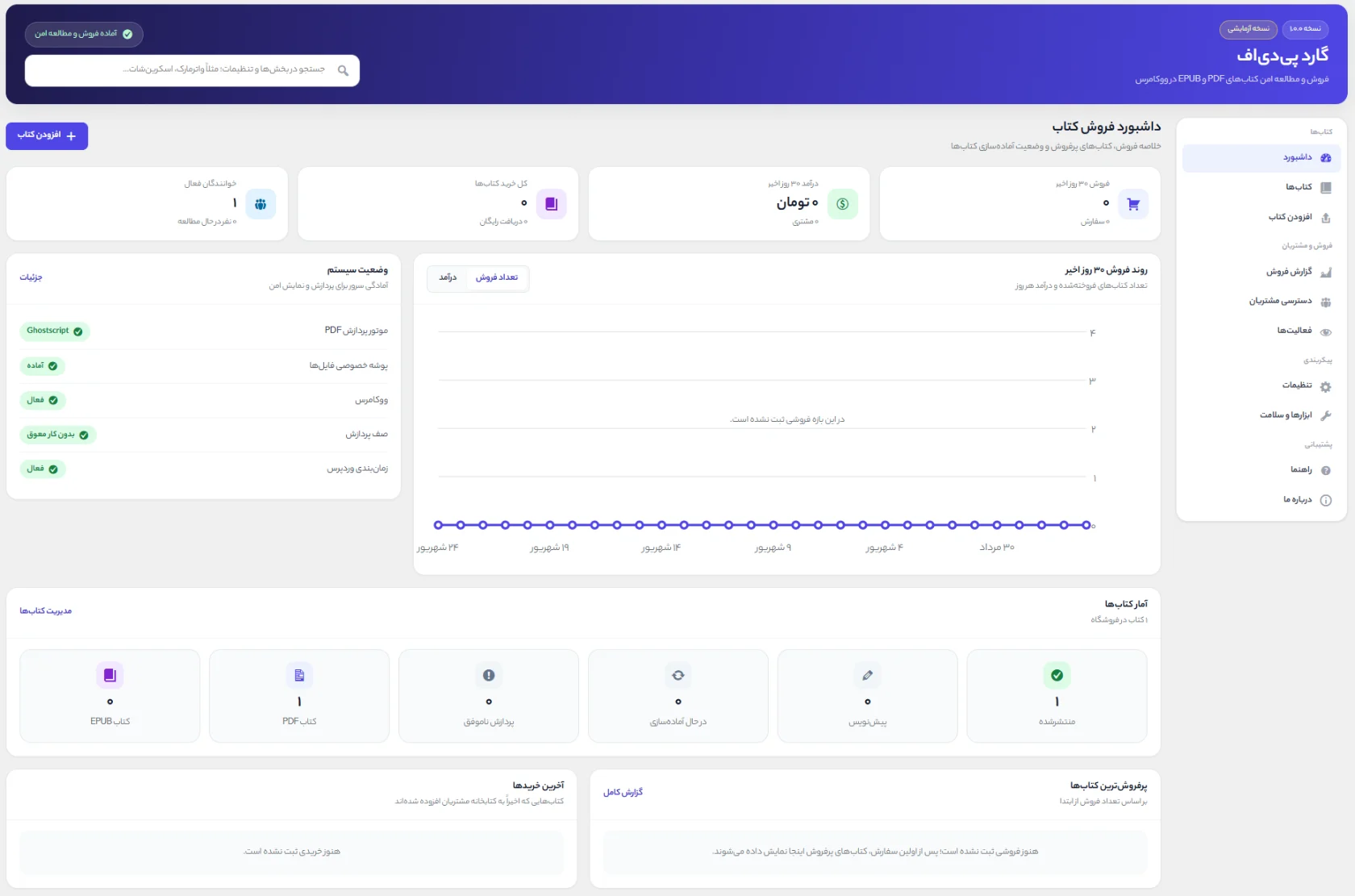Click the کتاب EPUB book icon
Image resolution: width=1355 pixels, height=896 pixels.
(110, 675)
